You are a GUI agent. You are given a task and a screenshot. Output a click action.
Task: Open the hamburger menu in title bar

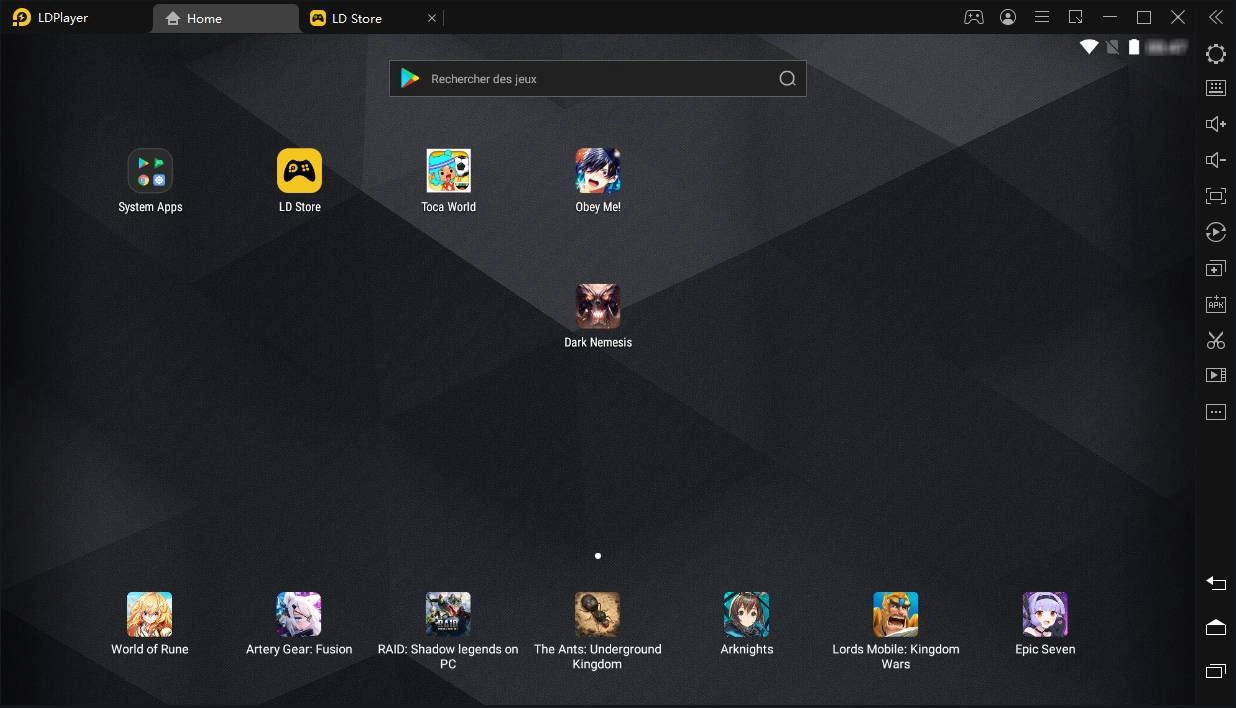click(1042, 17)
